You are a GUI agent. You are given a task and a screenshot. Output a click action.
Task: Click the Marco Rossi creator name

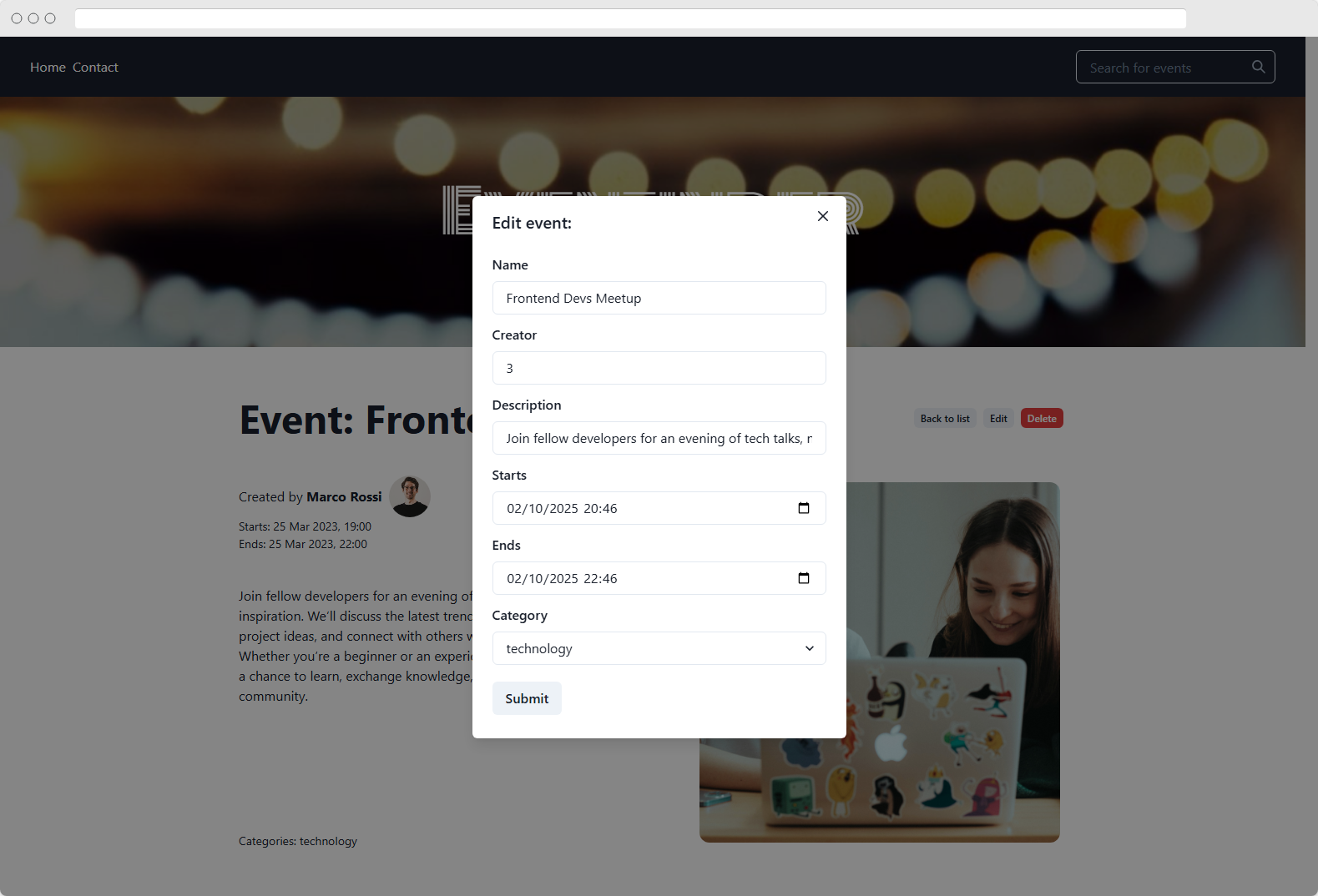344,496
